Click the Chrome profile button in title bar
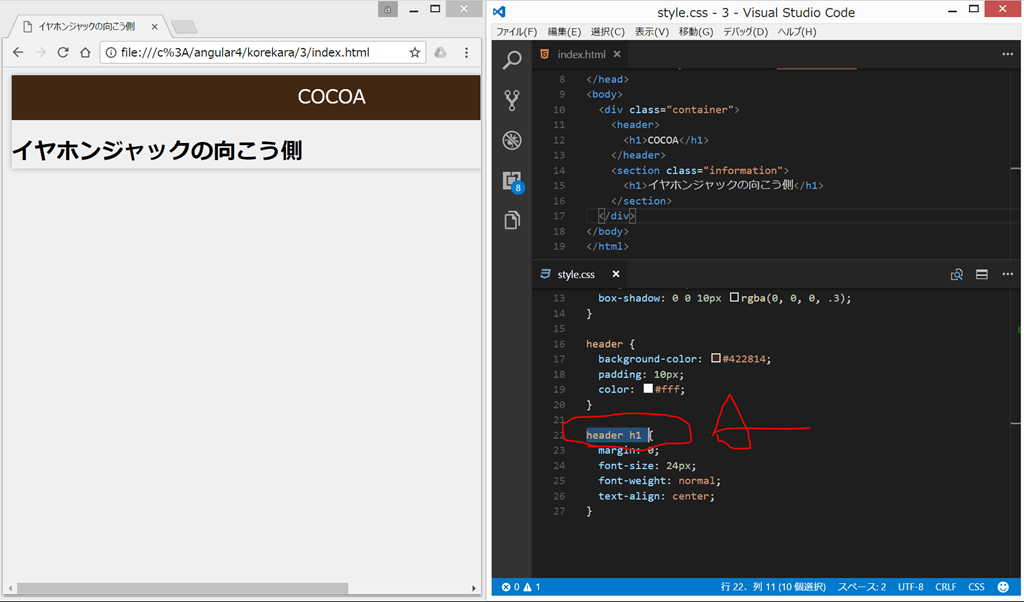The image size is (1024, 602). 387,9
